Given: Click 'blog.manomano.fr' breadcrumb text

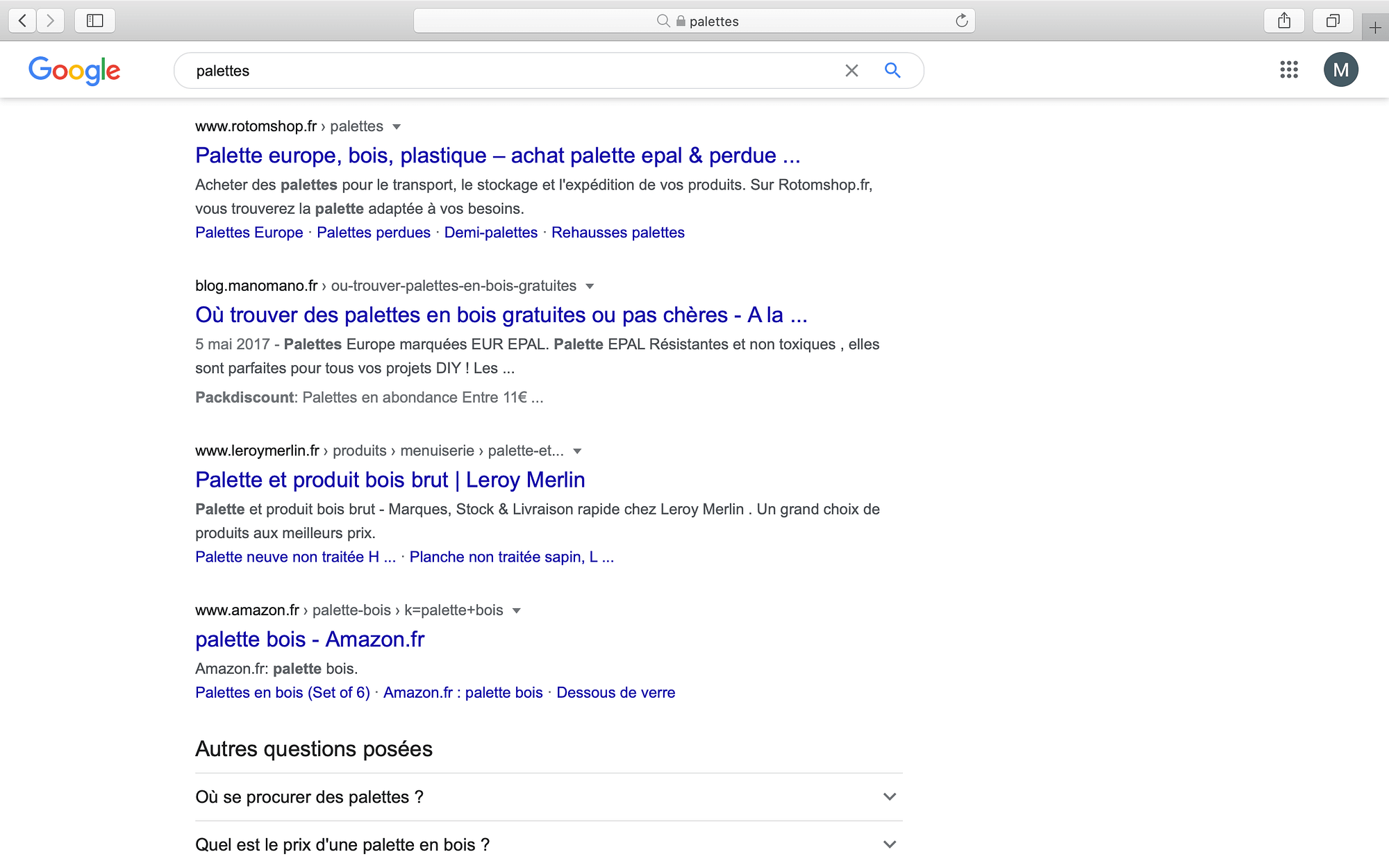Looking at the screenshot, I should click(x=256, y=286).
